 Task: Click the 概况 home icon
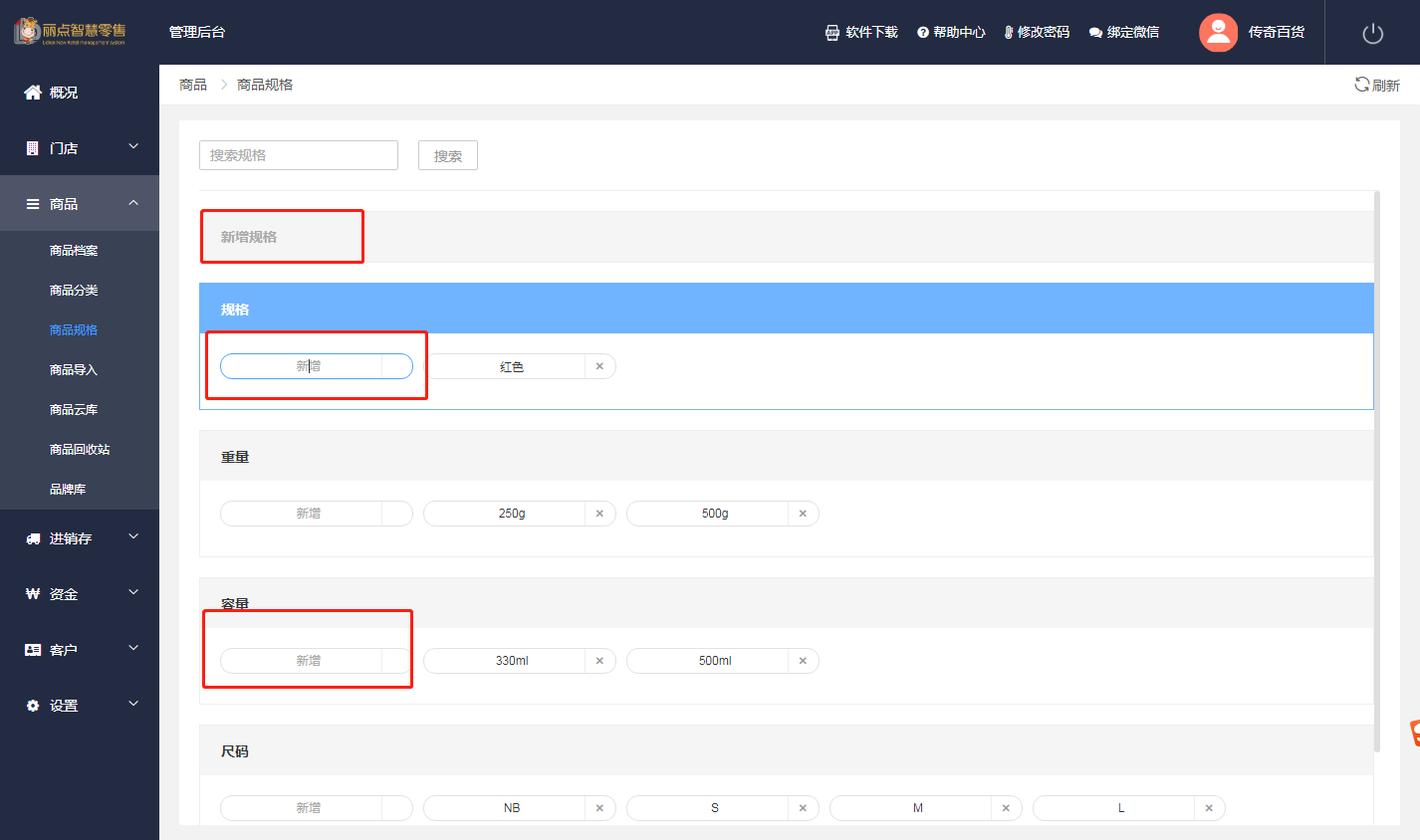point(33,93)
